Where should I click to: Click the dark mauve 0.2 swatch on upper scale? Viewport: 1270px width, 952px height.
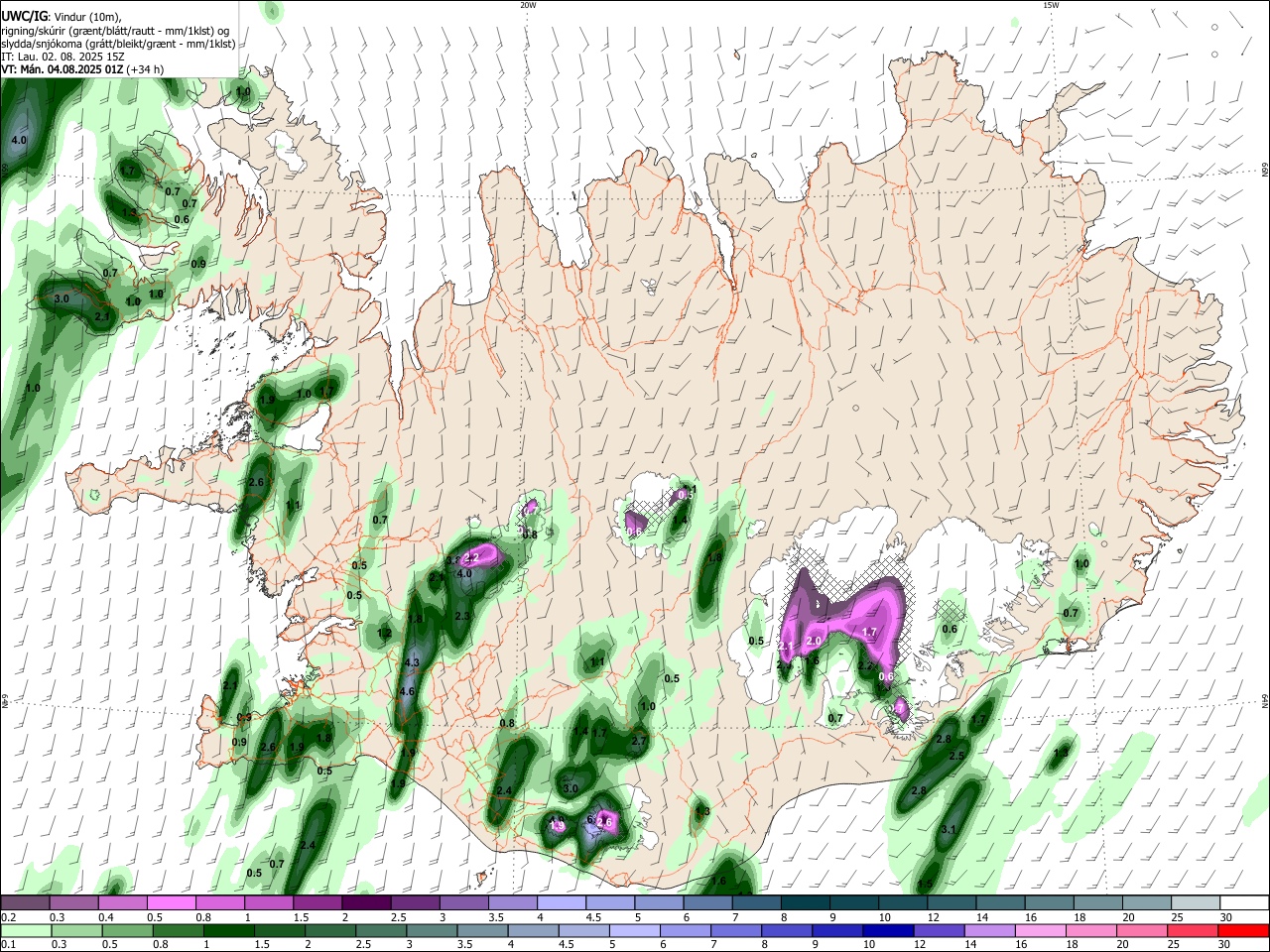[24, 903]
